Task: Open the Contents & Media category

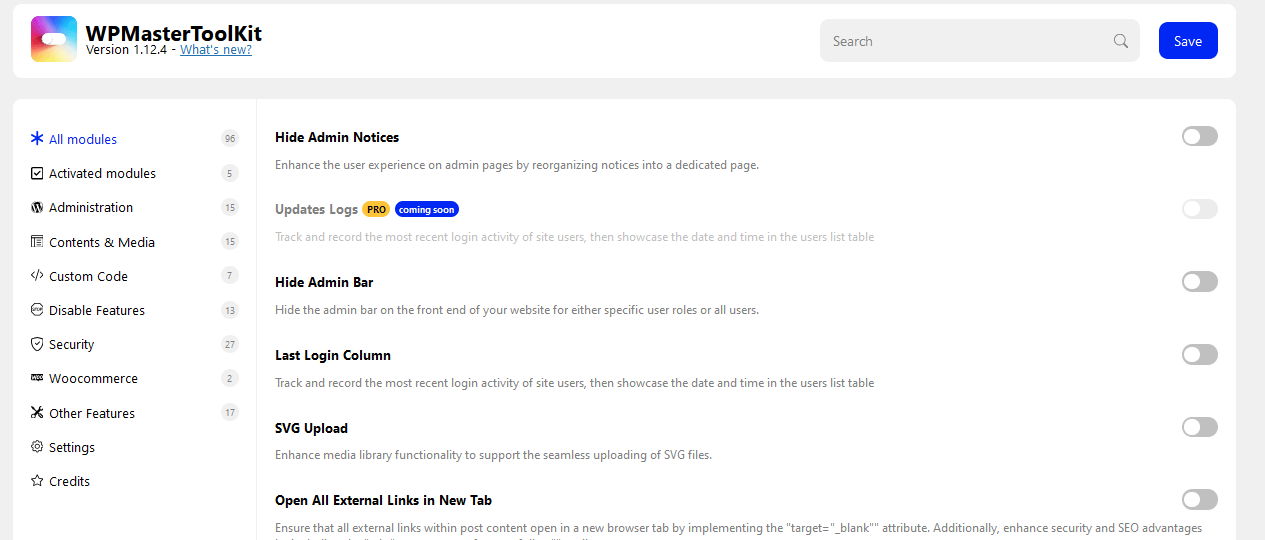Action: click(x=134, y=242)
